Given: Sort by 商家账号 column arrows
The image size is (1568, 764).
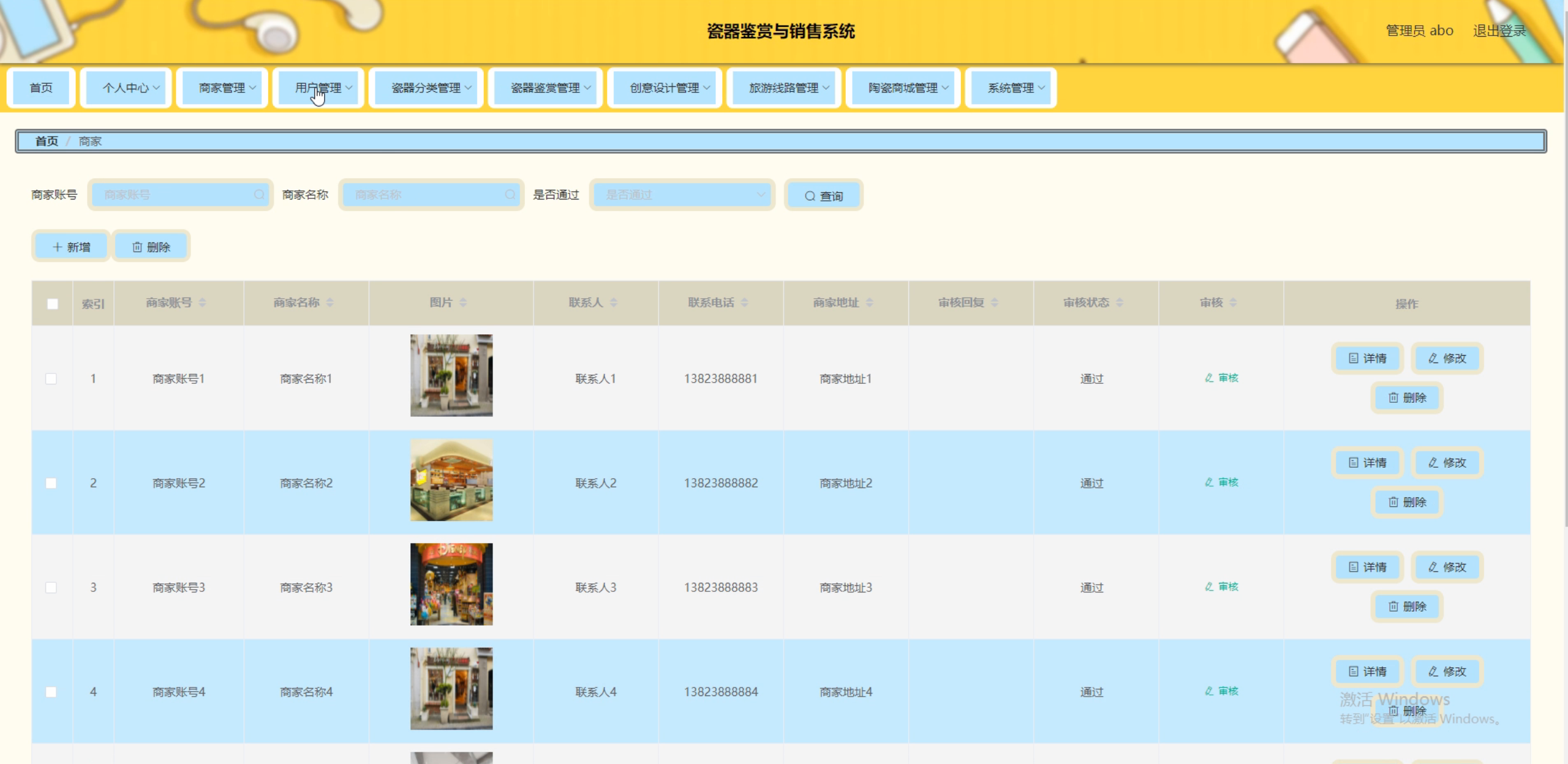Looking at the screenshot, I should click(x=202, y=302).
